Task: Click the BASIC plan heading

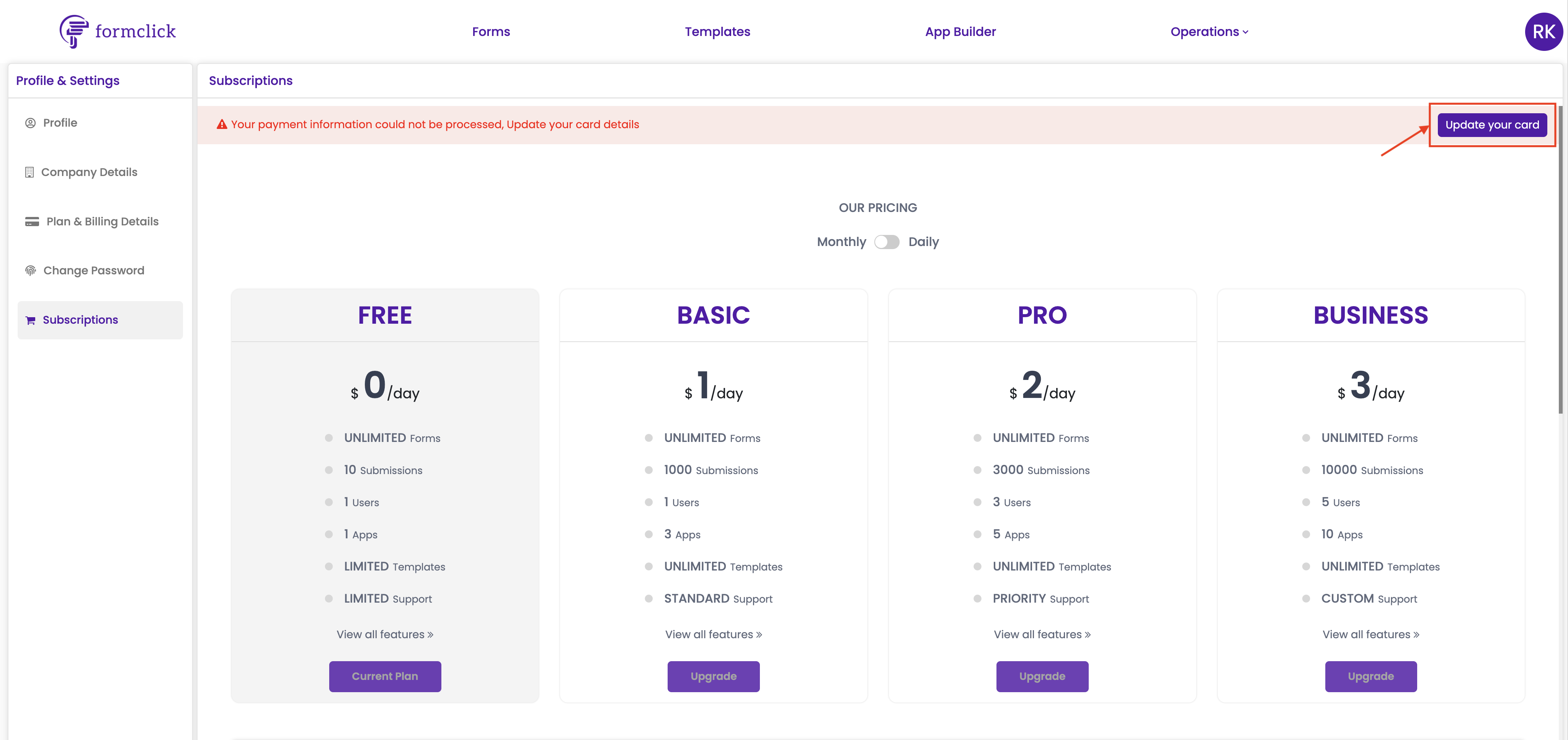Action: pos(714,315)
